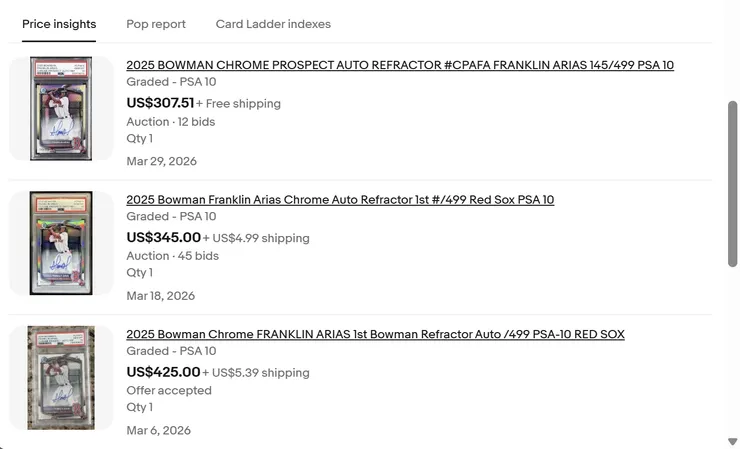Screen dimensions: 740x449
Task: Switch to the Pop report tab
Action: pyautogui.click(x=156, y=24)
